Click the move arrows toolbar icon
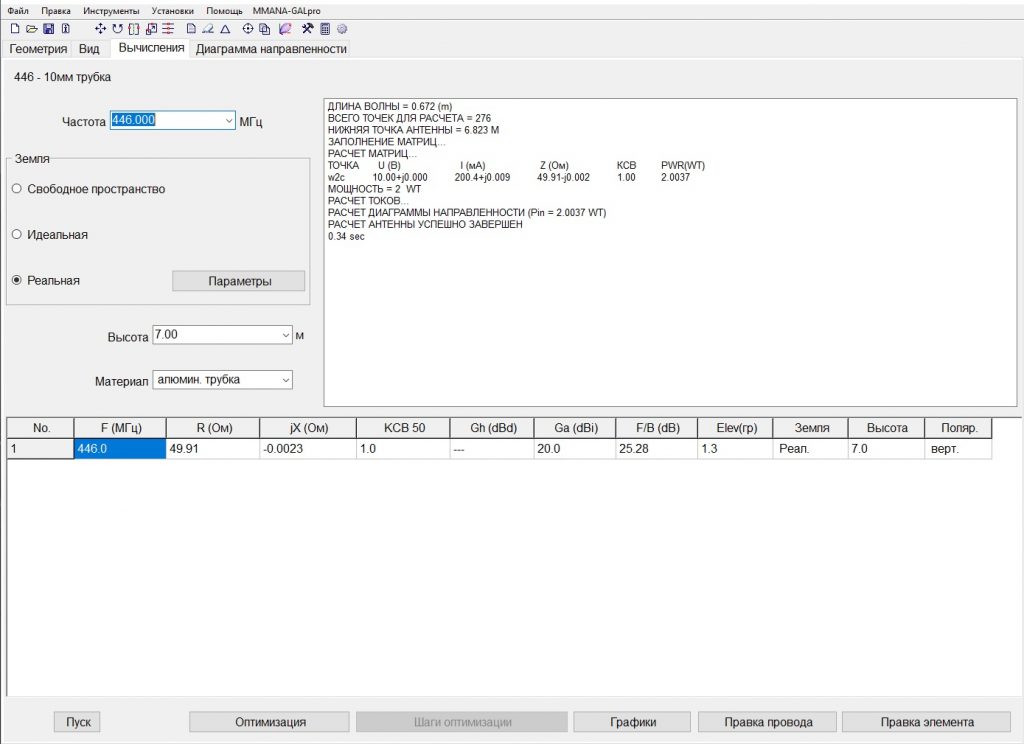 101,29
